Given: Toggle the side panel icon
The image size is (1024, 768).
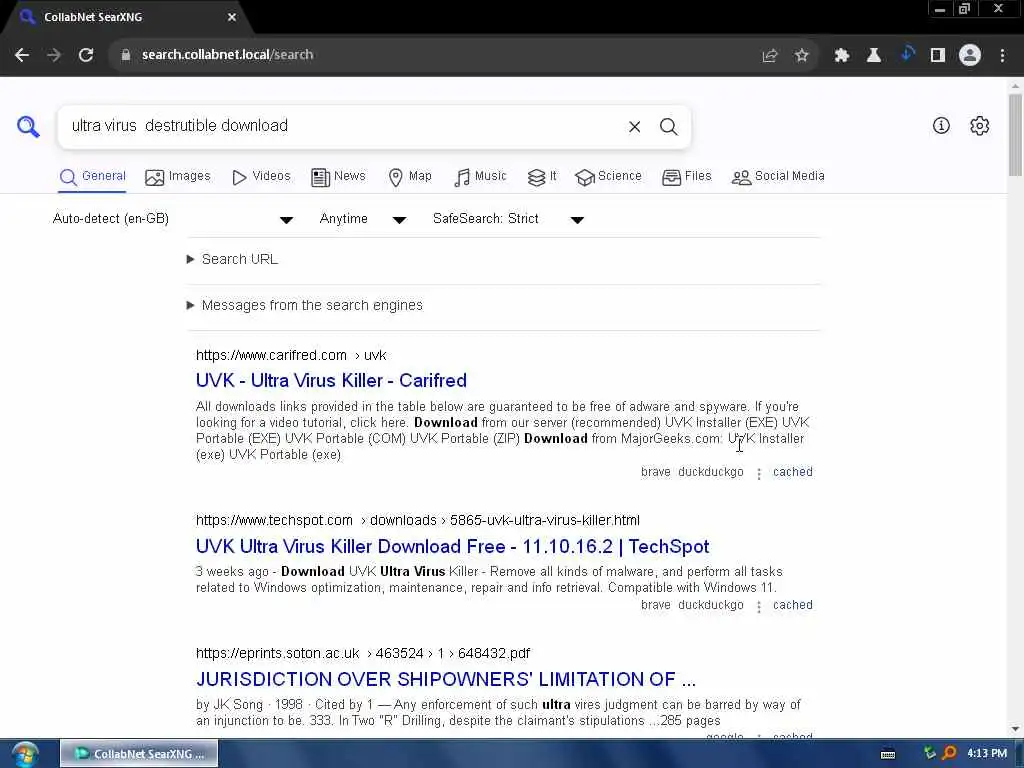Looking at the screenshot, I should [x=938, y=56].
